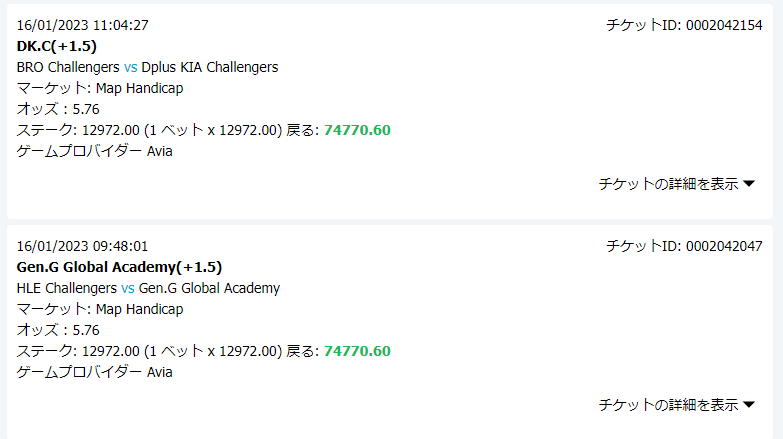Expand ticket details for ticket 0002042154
783x439 pixels.
[677, 184]
